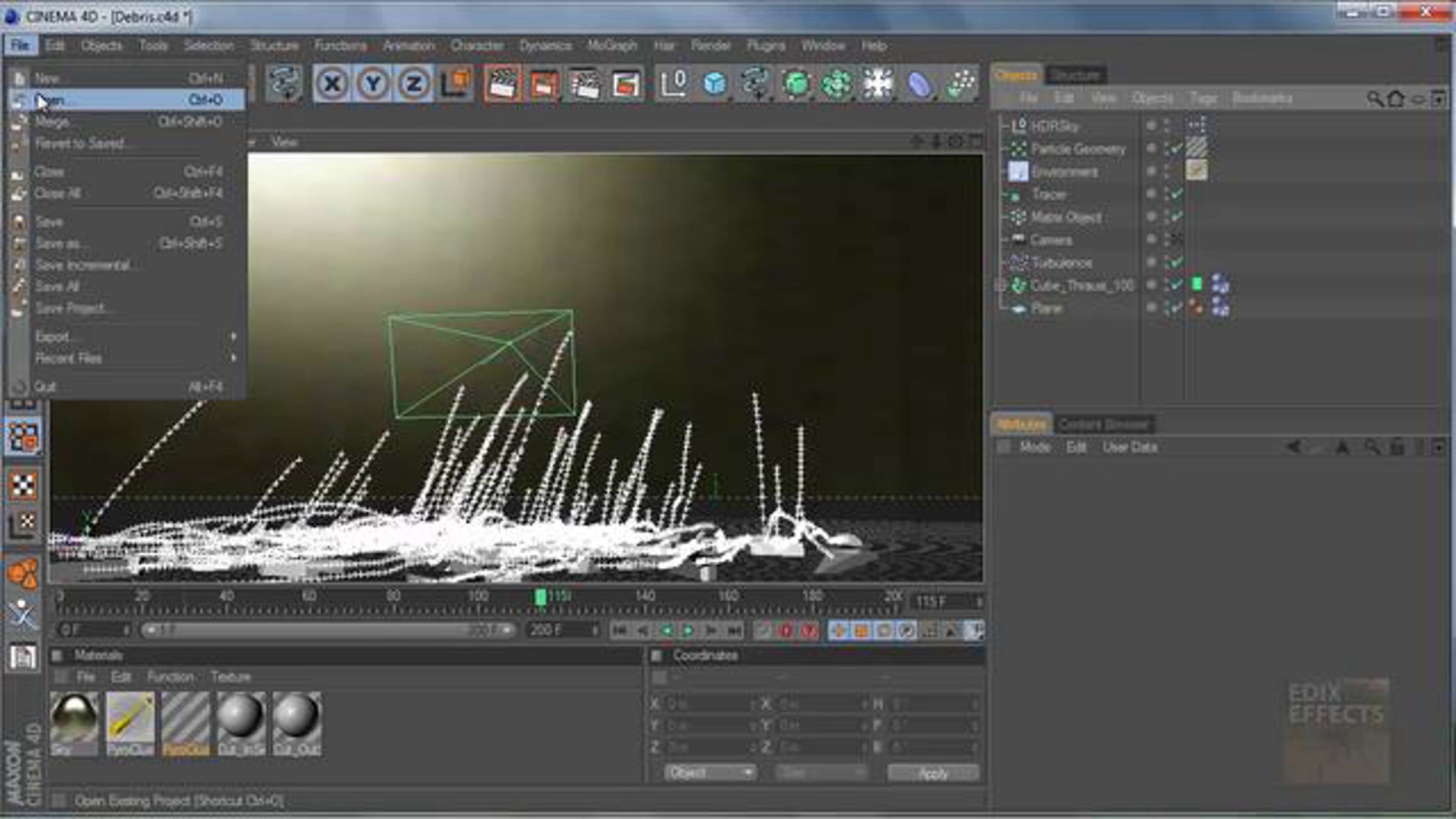Toggle the Z axis lock

tap(414, 84)
